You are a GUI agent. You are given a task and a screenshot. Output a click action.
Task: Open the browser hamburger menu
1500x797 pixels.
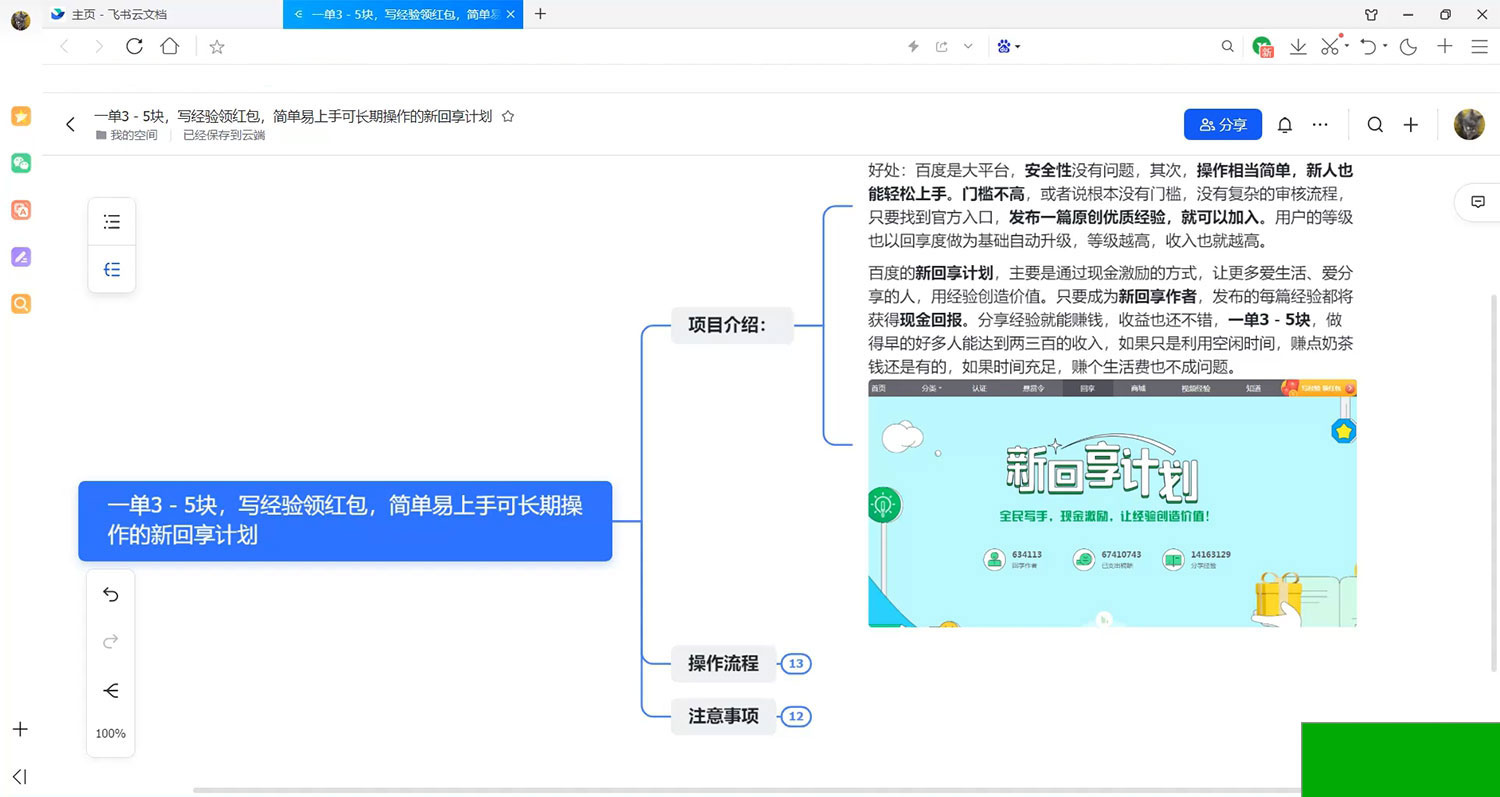tap(1480, 46)
